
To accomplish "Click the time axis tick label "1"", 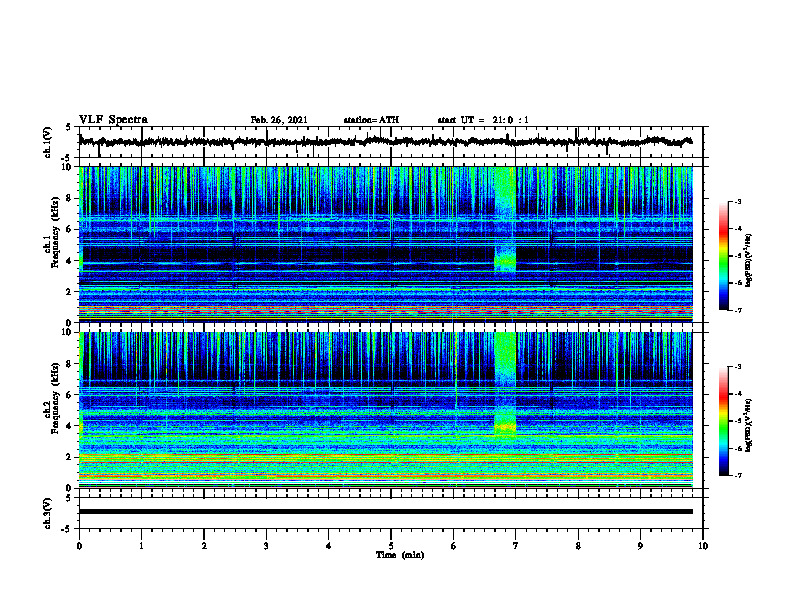I will pos(141,546).
